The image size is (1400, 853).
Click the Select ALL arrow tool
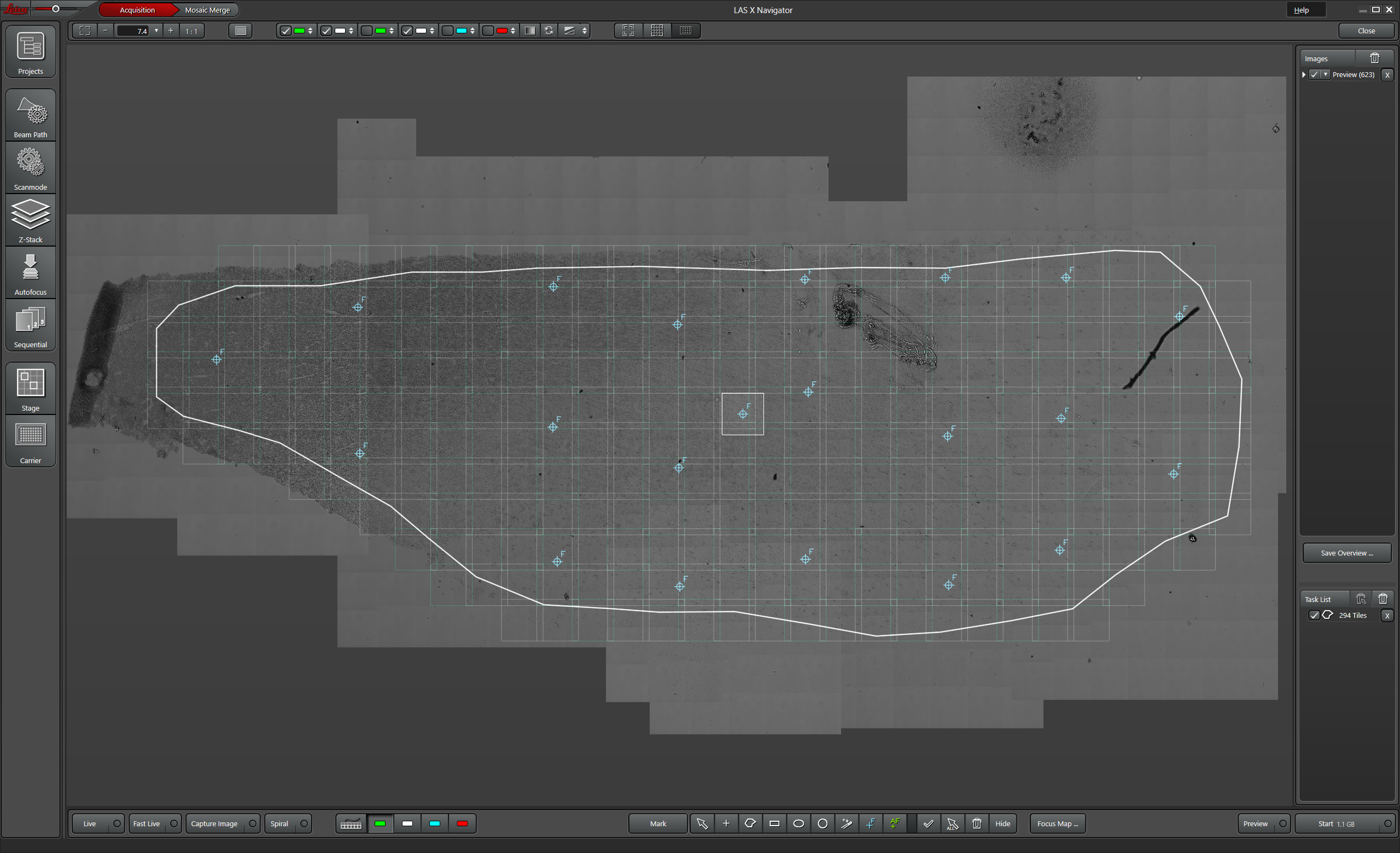[x=952, y=823]
